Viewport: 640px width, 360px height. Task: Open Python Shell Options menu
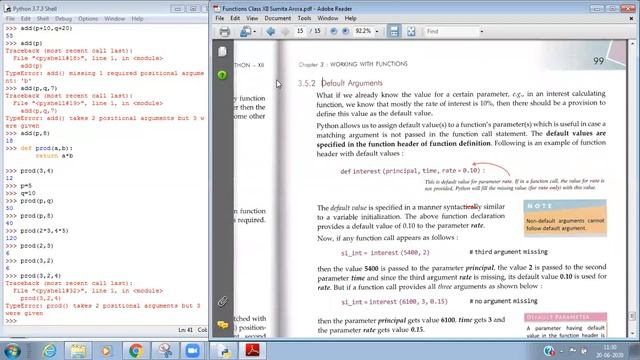pos(88,19)
